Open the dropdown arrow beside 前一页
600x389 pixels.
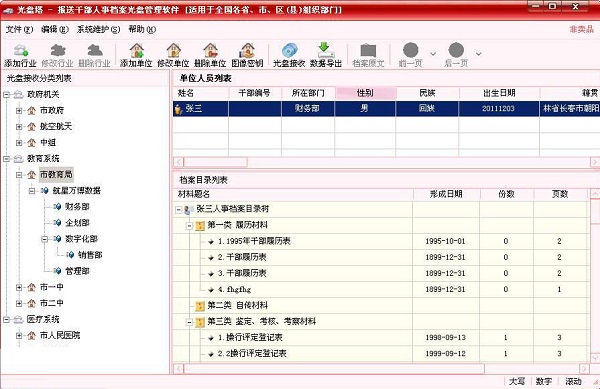point(433,54)
